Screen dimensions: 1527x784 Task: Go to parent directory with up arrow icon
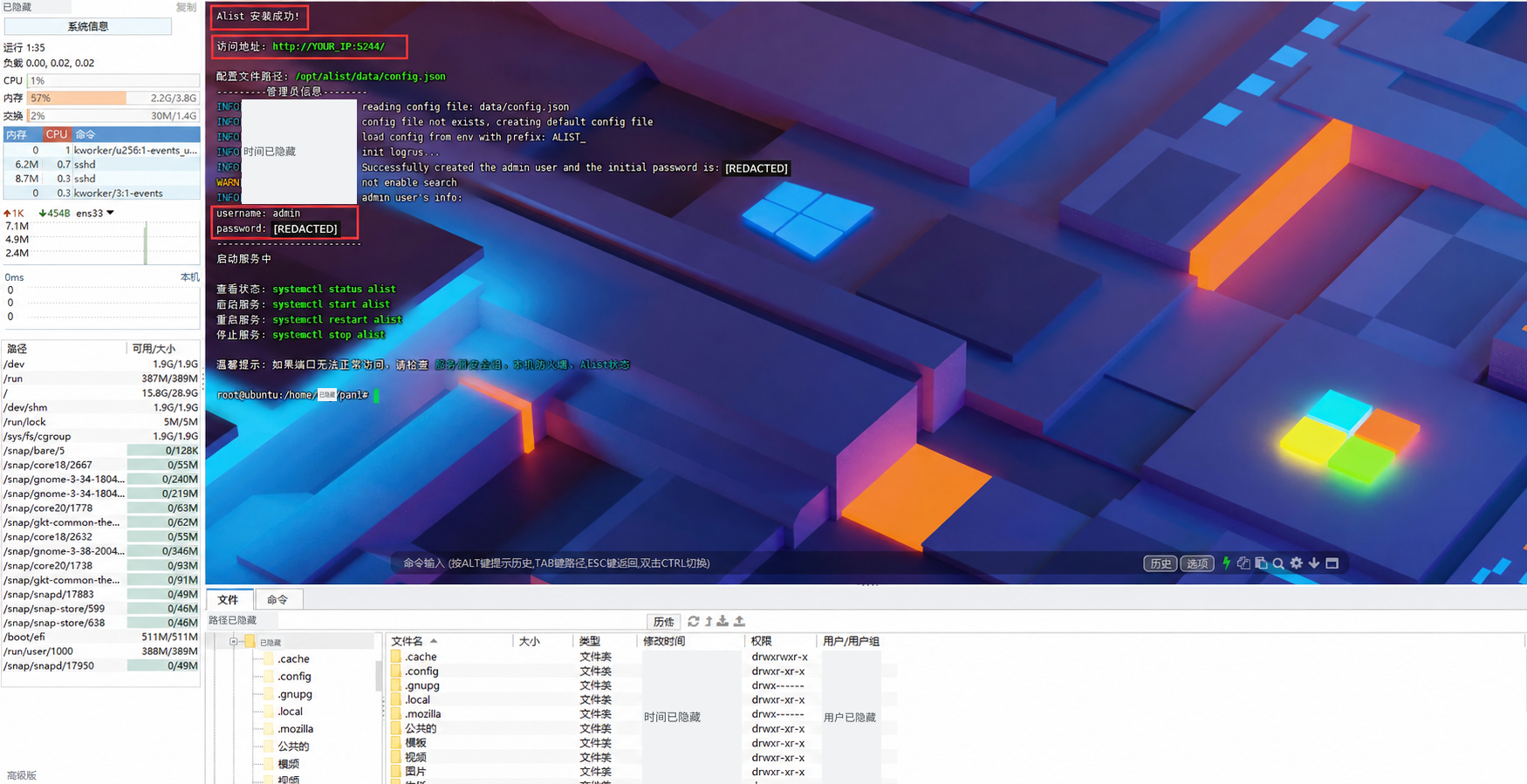coord(709,621)
